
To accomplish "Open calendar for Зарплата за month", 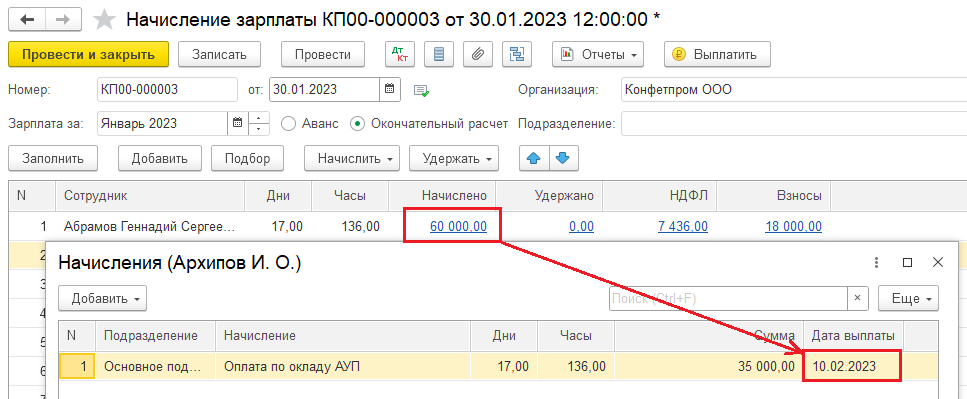I will tap(237, 123).
